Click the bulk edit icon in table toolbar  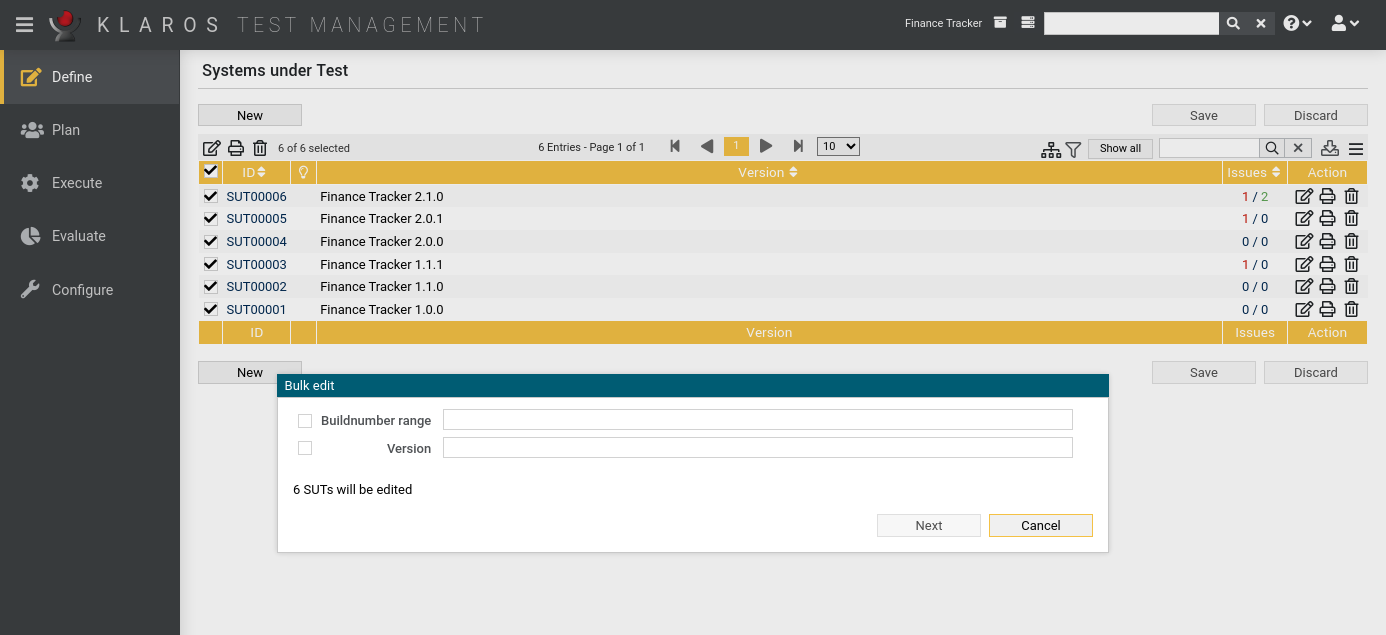pos(212,148)
